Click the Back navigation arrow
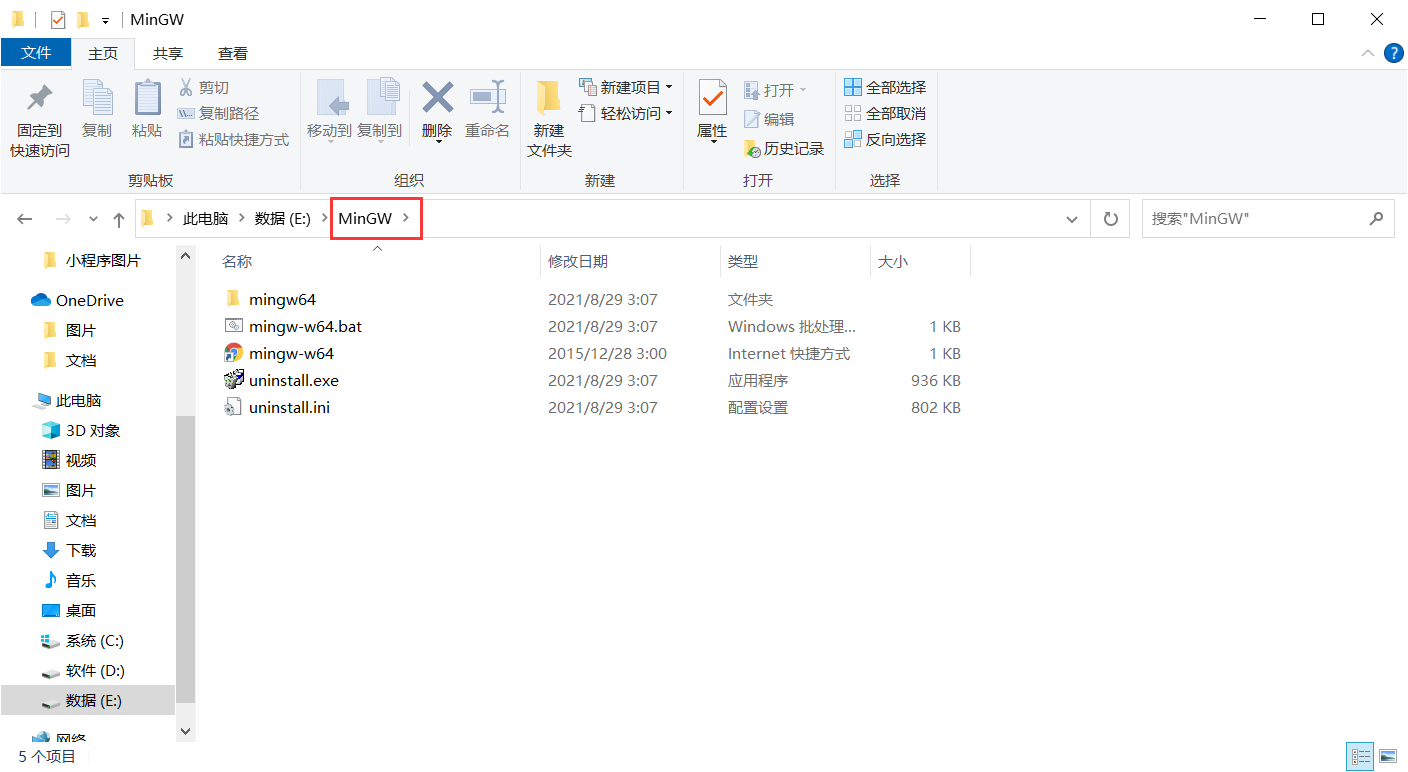Image resolution: width=1408 pixels, height=772 pixels. click(x=25, y=219)
